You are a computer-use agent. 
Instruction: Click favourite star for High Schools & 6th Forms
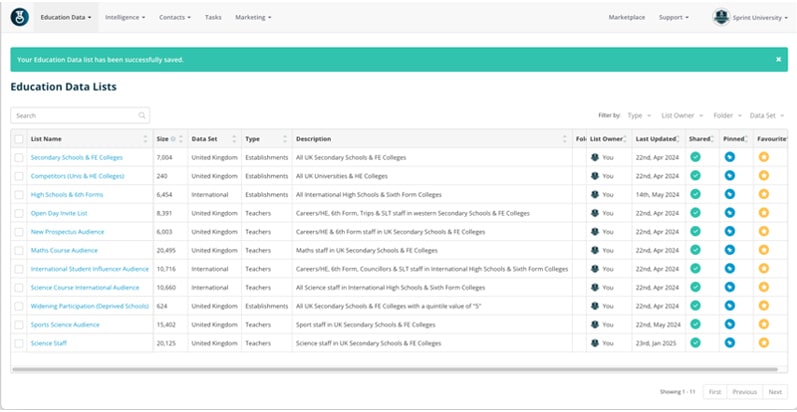pyautogui.click(x=763, y=194)
